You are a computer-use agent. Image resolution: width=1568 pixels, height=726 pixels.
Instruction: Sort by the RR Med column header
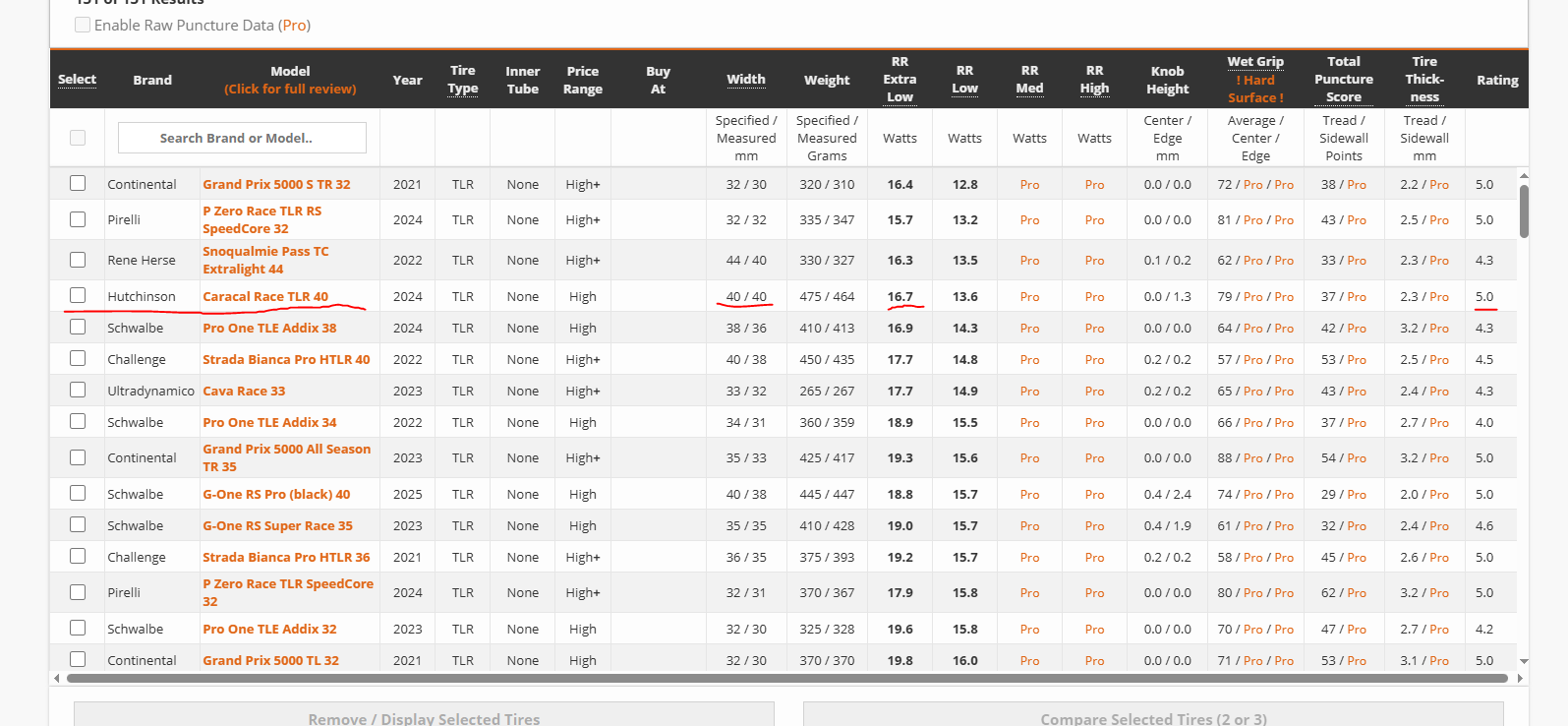click(x=1029, y=80)
